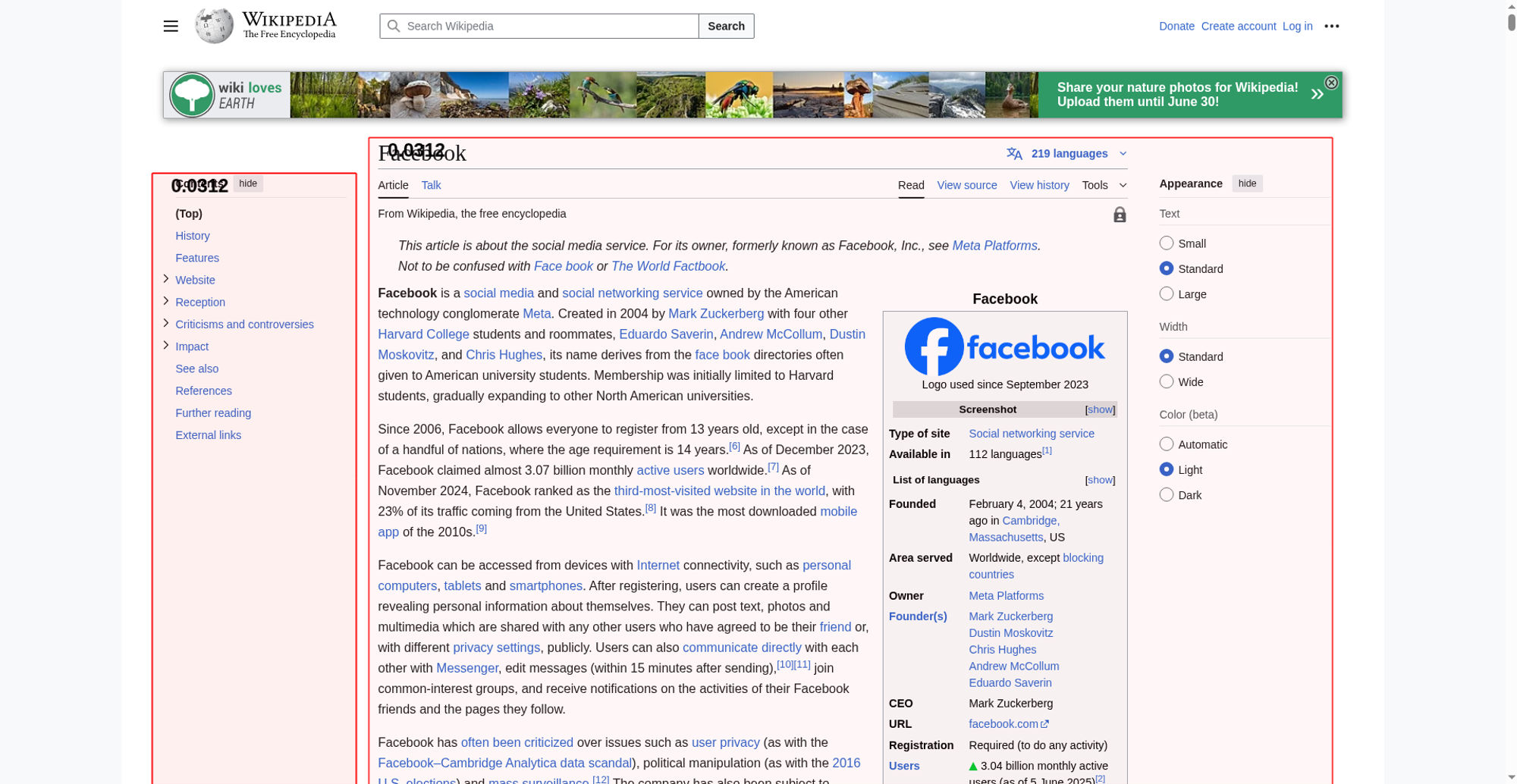Select Light color mode

(1167, 469)
